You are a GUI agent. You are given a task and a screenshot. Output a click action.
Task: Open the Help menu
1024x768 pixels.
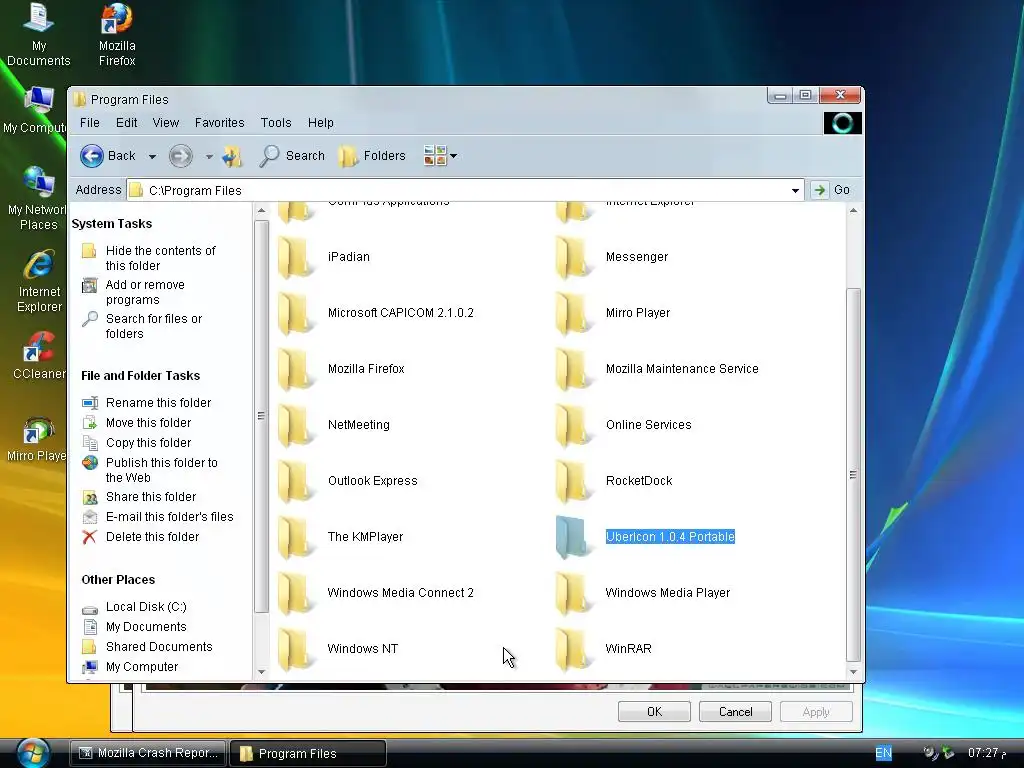320,123
